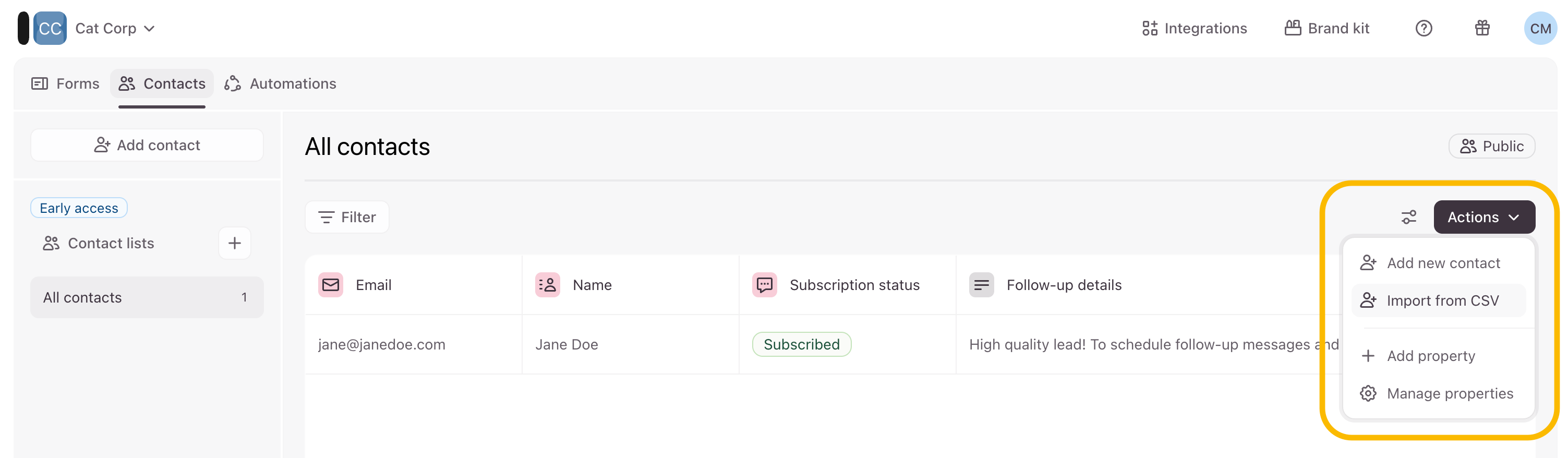Click the Follow-up details text icon

point(981,285)
